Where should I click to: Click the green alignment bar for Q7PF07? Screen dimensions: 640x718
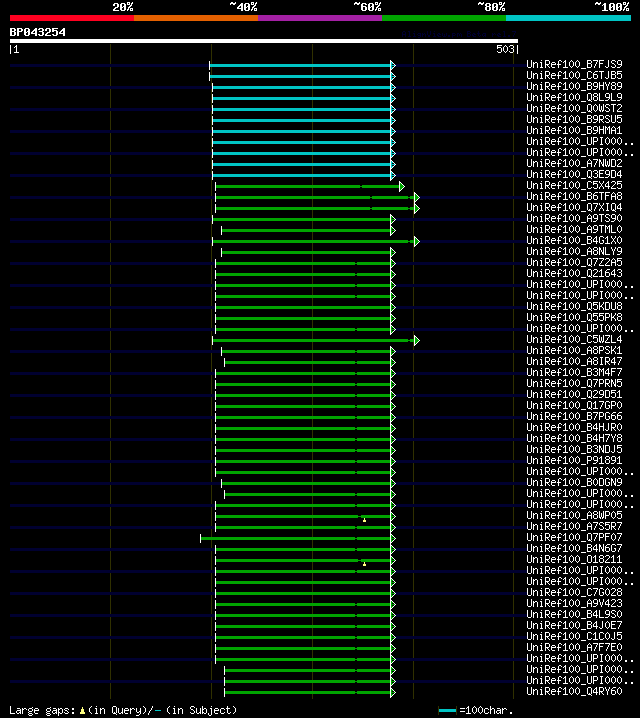pyautogui.click(x=295, y=538)
